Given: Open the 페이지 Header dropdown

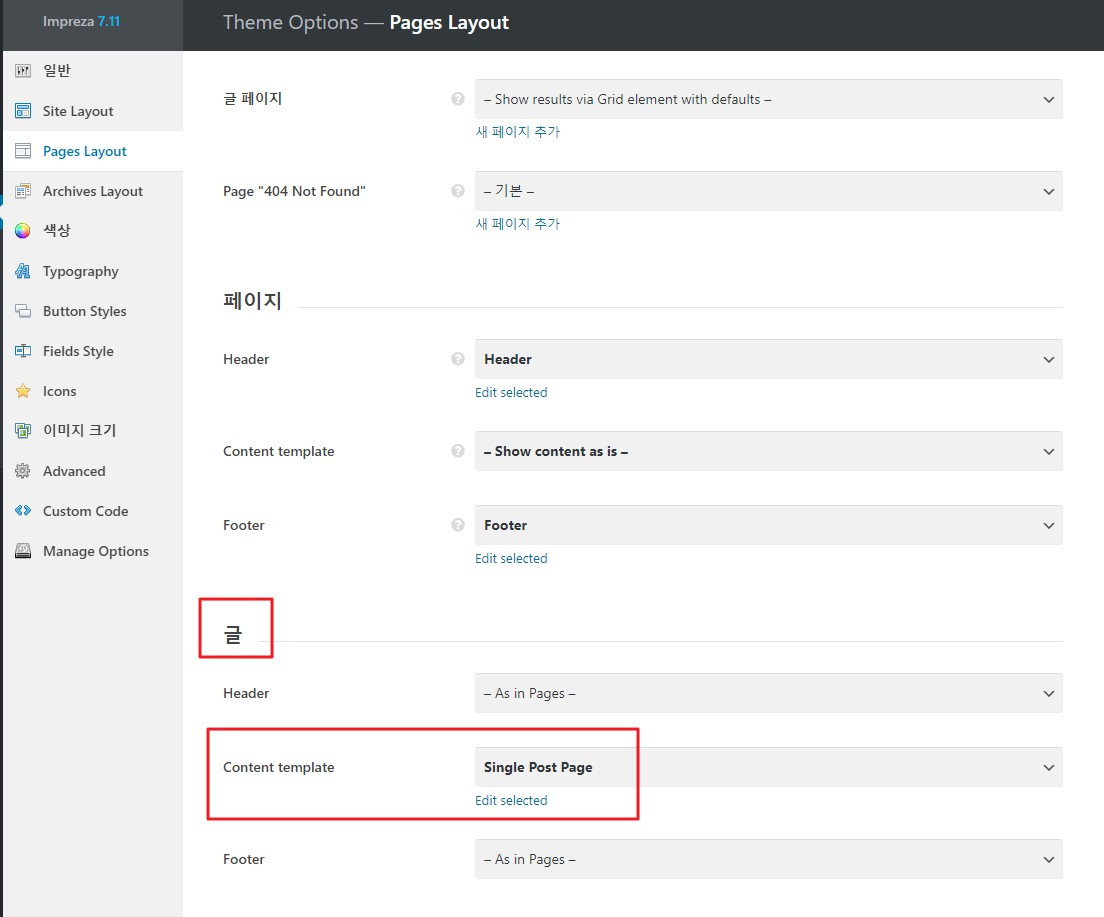Looking at the screenshot, I should point(769,359).
